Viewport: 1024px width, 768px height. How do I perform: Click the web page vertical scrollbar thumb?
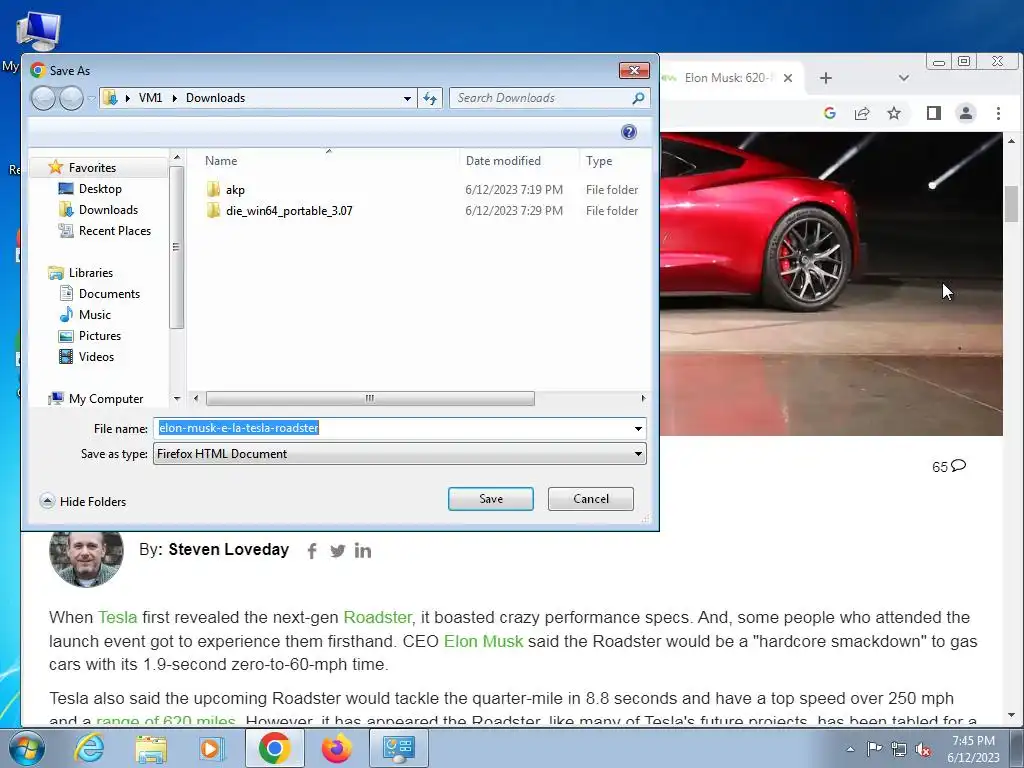pos(1011,203)
